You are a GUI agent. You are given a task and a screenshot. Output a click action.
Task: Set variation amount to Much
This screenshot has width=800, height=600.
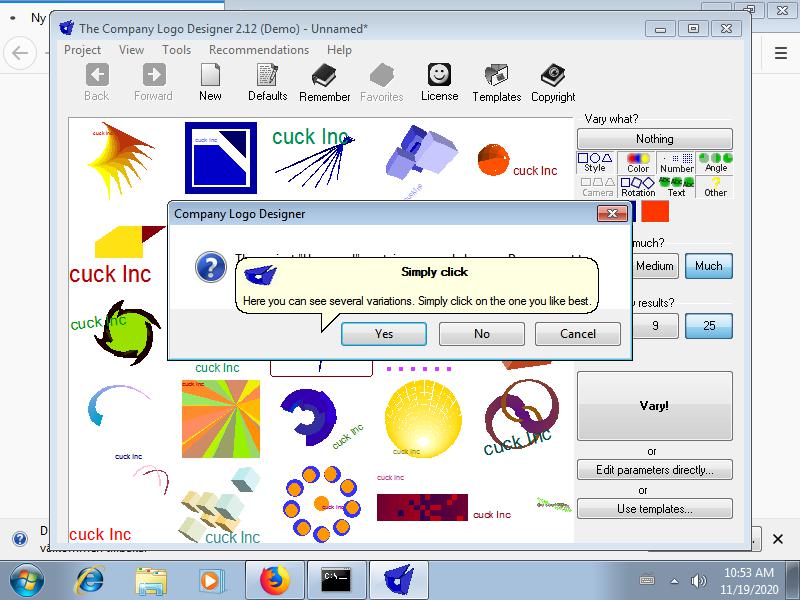709,266
